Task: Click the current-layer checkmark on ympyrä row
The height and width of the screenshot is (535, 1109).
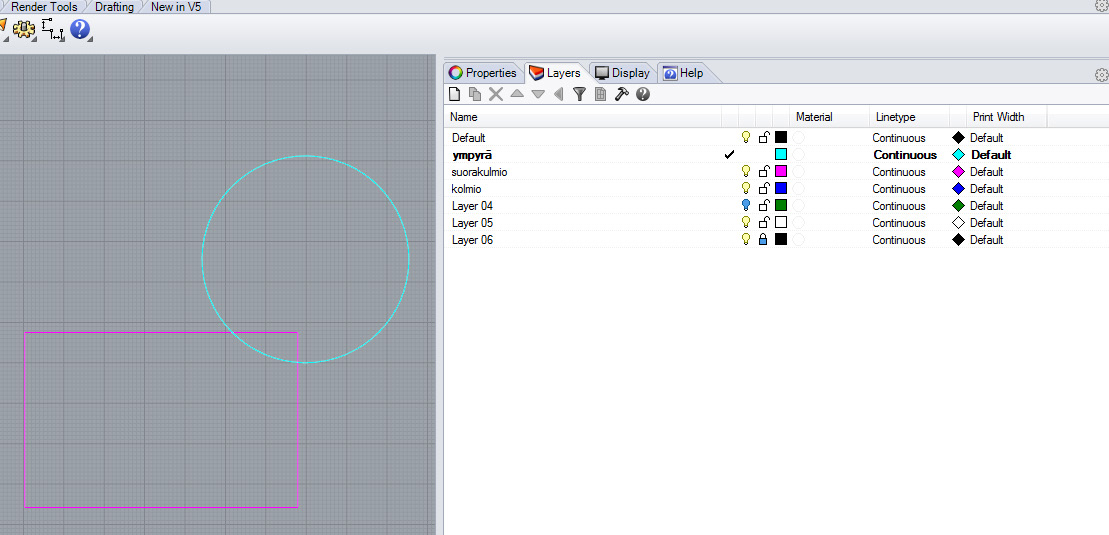Action: pyautogui.click(x=729, y=155)
